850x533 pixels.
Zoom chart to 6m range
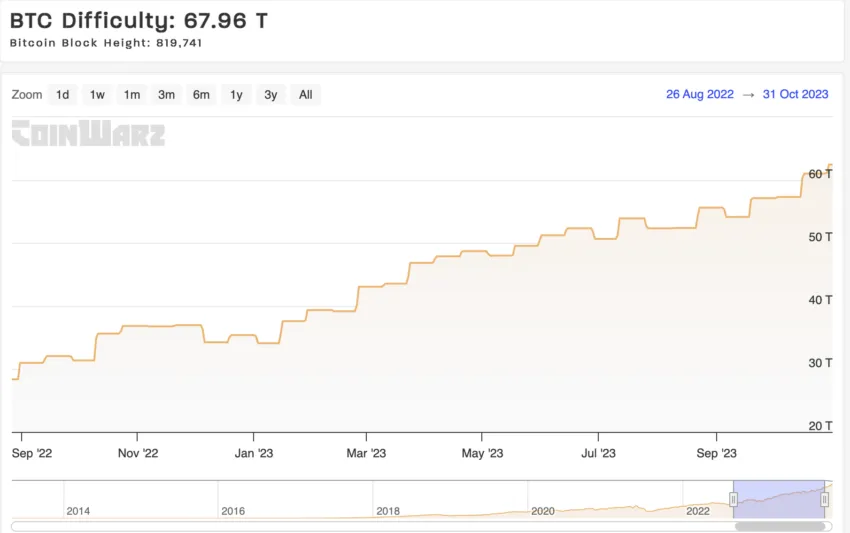pyautogui.click(x=201, y=95)
